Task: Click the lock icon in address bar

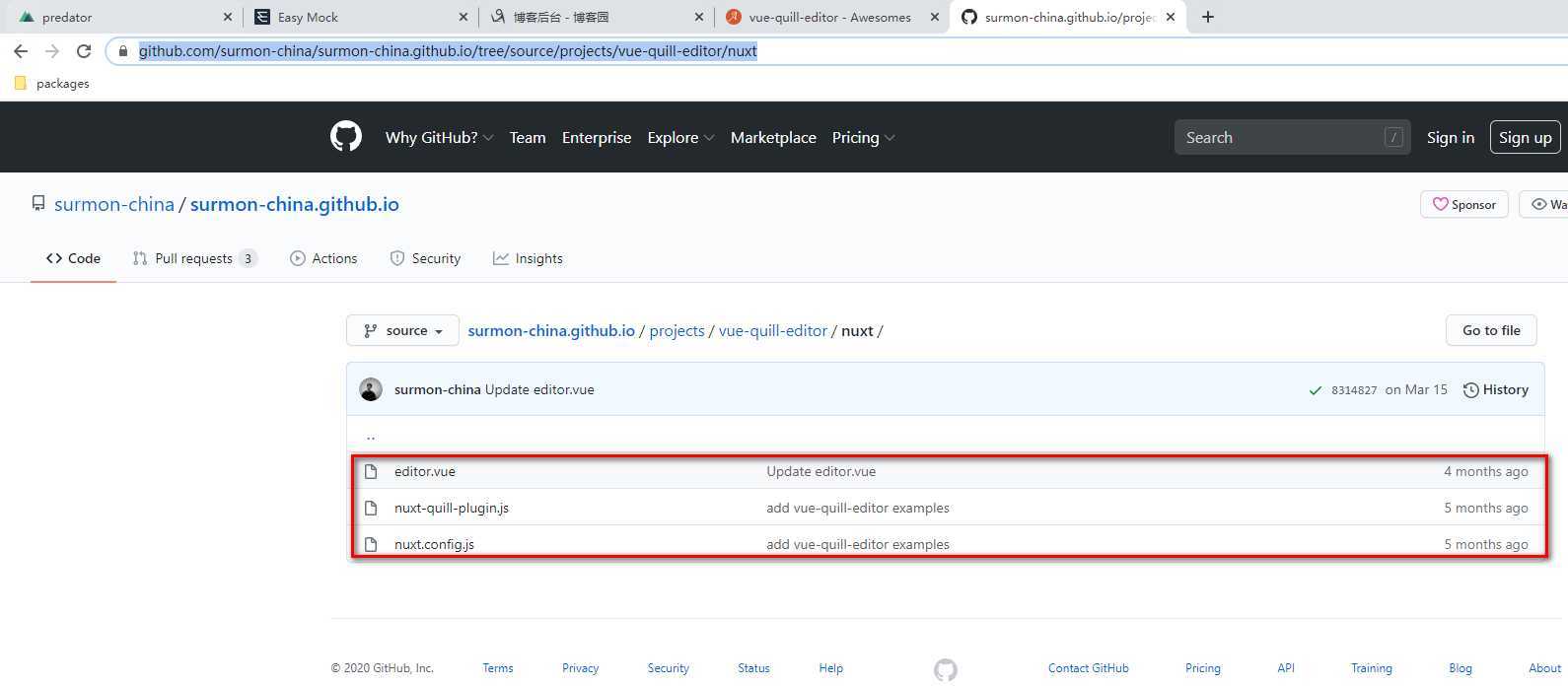Action: coord(123,51)
